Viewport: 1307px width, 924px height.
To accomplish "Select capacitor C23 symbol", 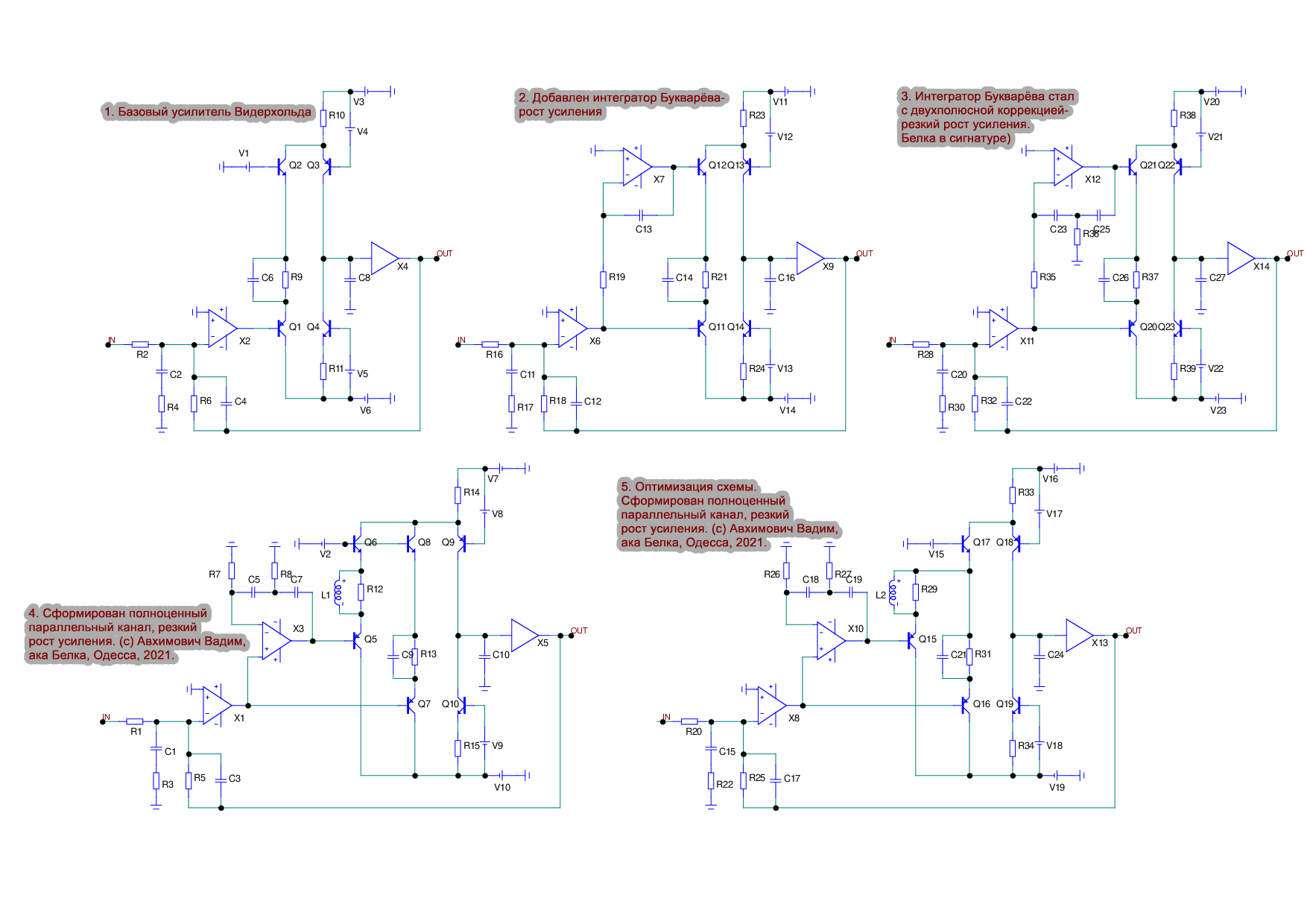I will [x=1057, y=215].
